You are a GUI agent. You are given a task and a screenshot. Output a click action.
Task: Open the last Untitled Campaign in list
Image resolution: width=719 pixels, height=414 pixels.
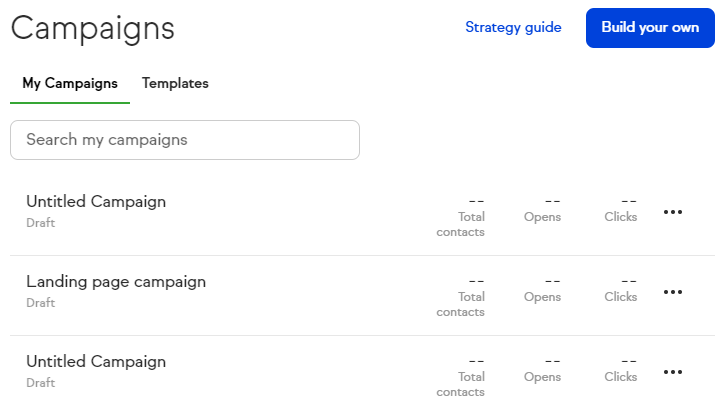[96, 362]
